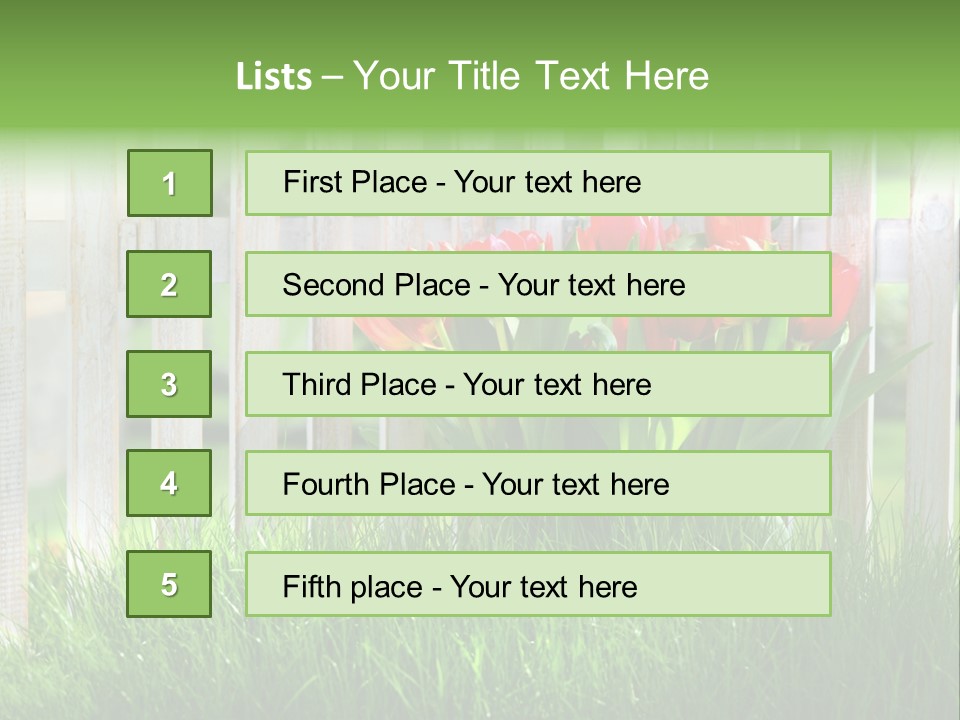Click the red tulips in background image
960x720 pixels.
point(612,236)
